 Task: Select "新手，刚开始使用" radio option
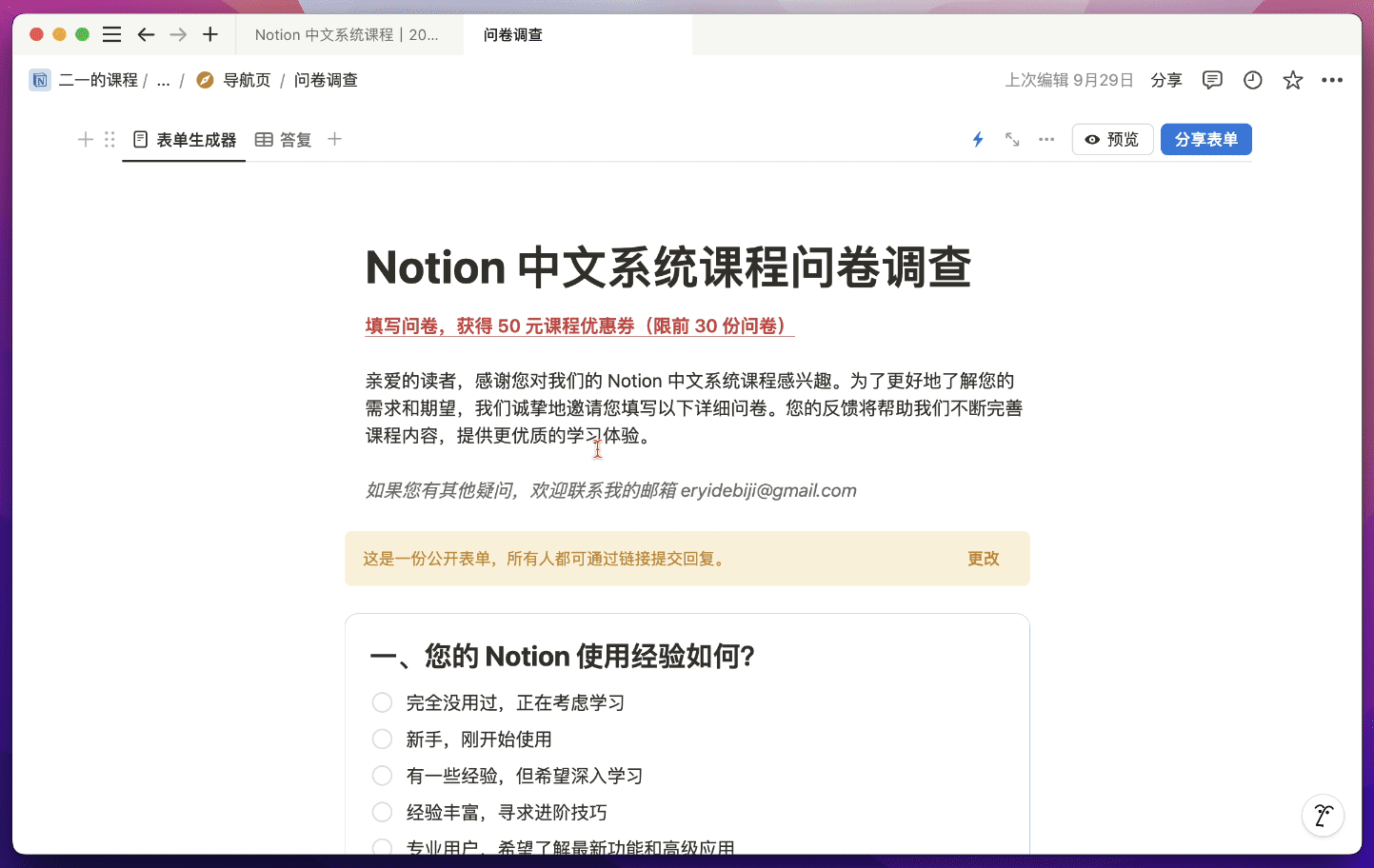(382, 740)
